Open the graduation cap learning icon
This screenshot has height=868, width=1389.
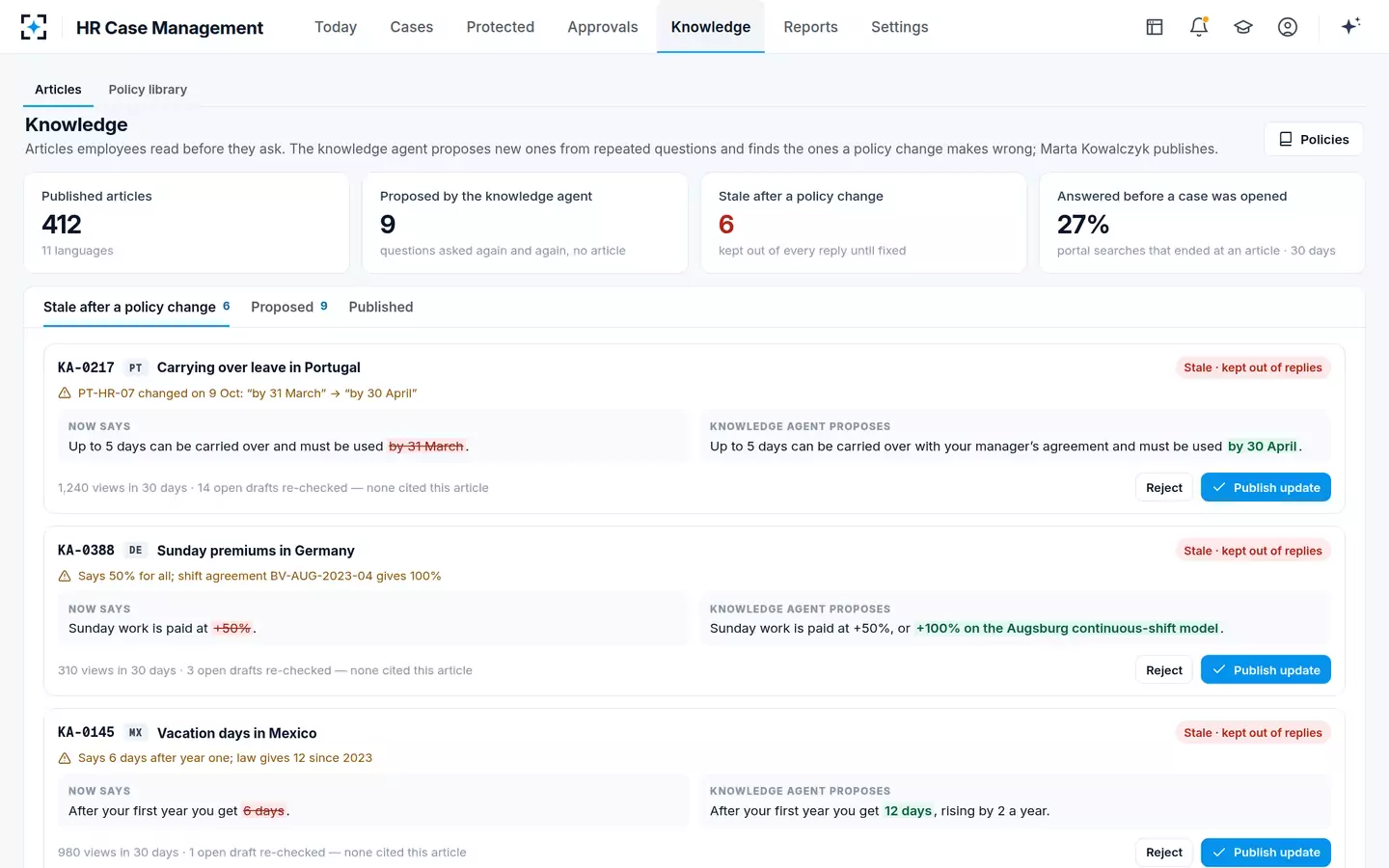[x=1243, y=27]
